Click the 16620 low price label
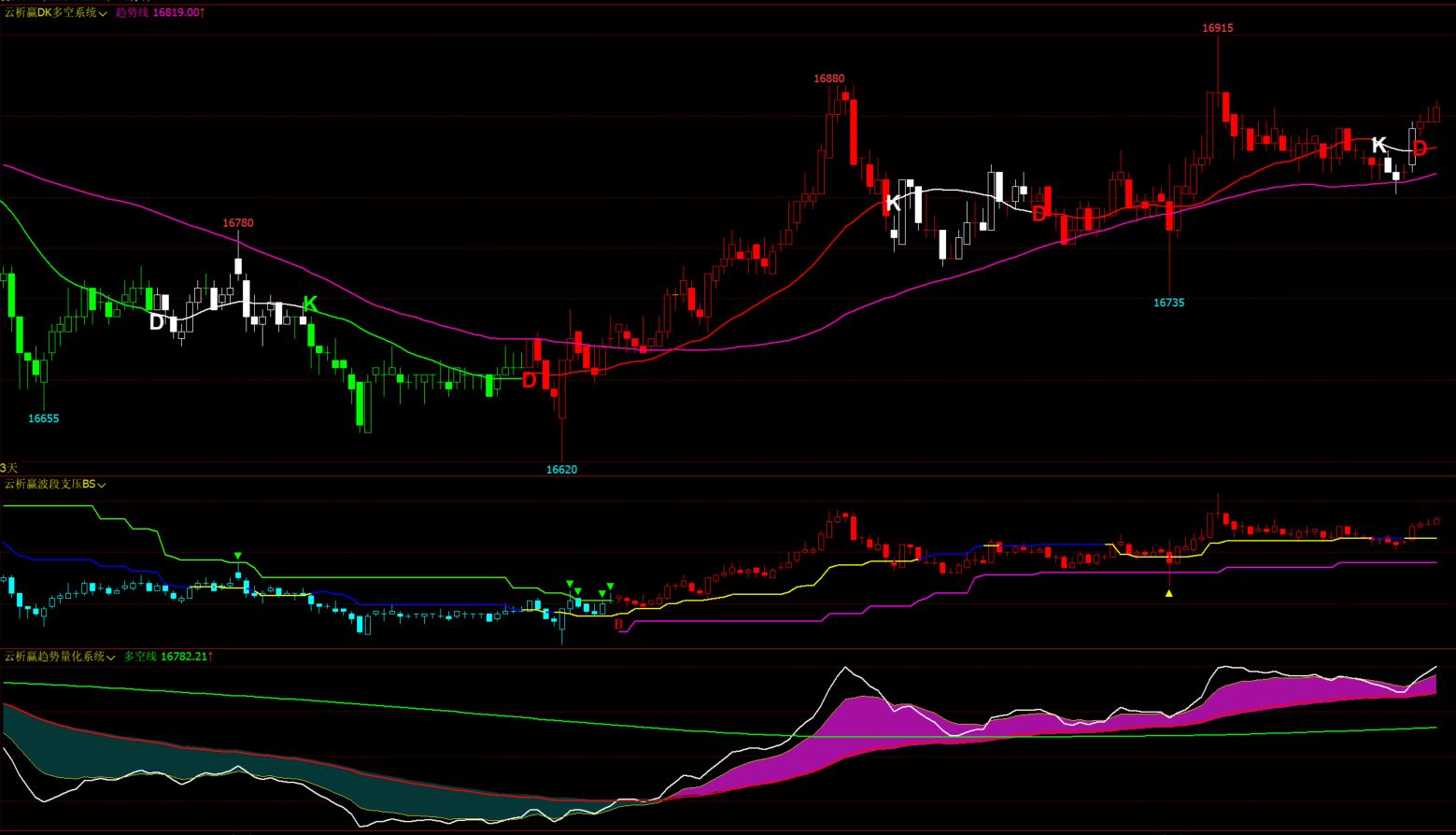This screenshot has height=835, width=1456. click(x=561, y=470)
